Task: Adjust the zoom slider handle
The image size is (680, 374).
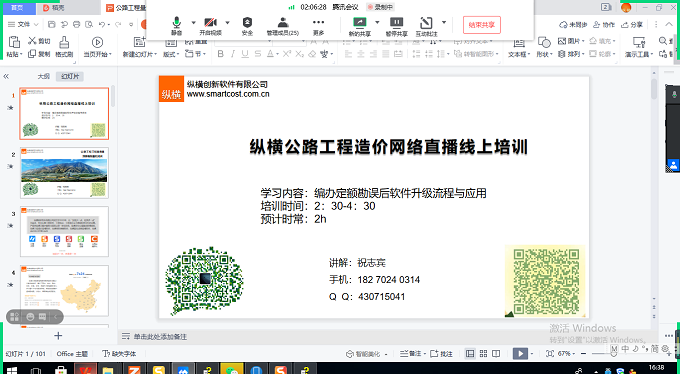Action: 613,354
